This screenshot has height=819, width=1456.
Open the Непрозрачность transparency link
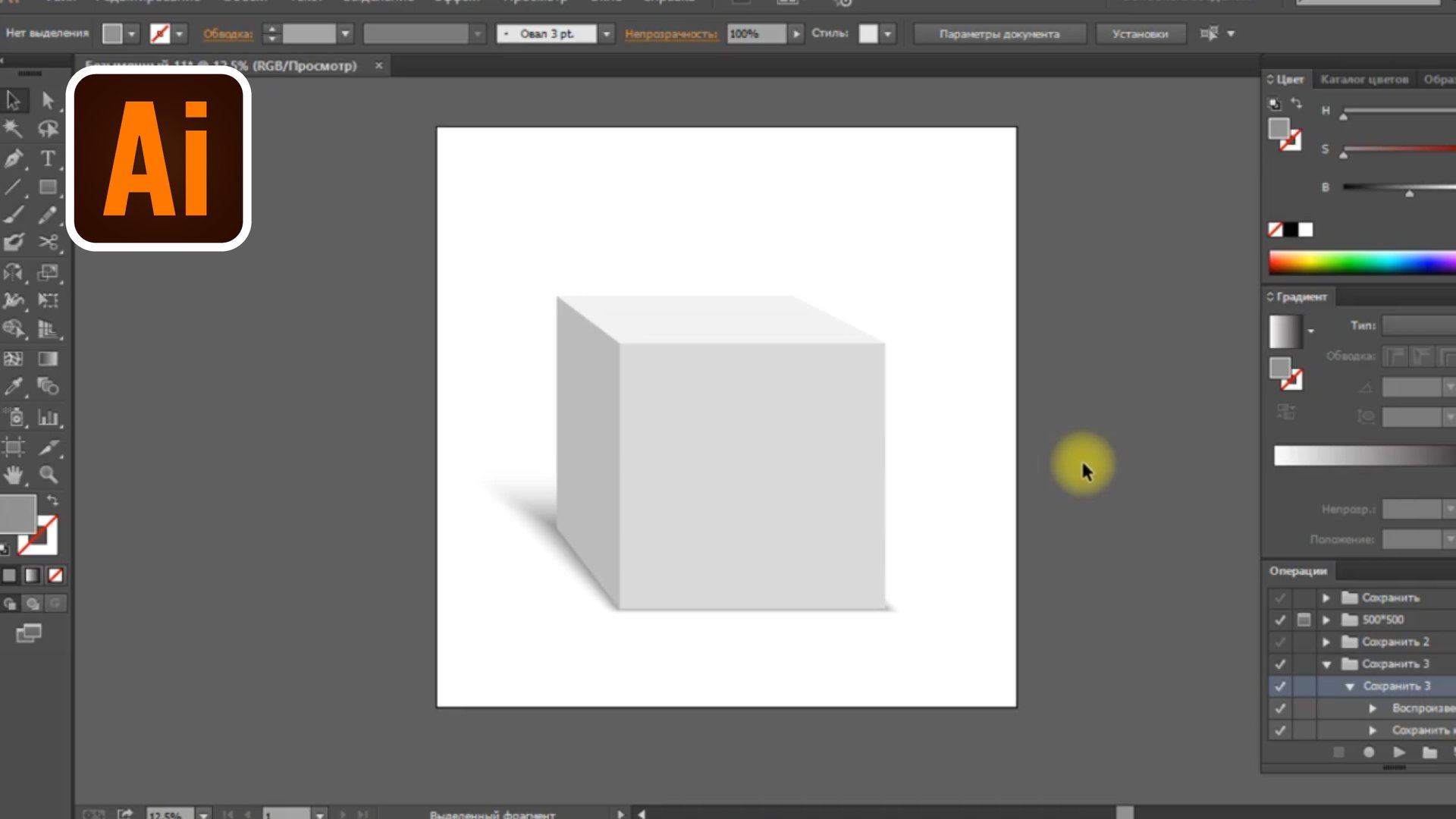[671, 34]
